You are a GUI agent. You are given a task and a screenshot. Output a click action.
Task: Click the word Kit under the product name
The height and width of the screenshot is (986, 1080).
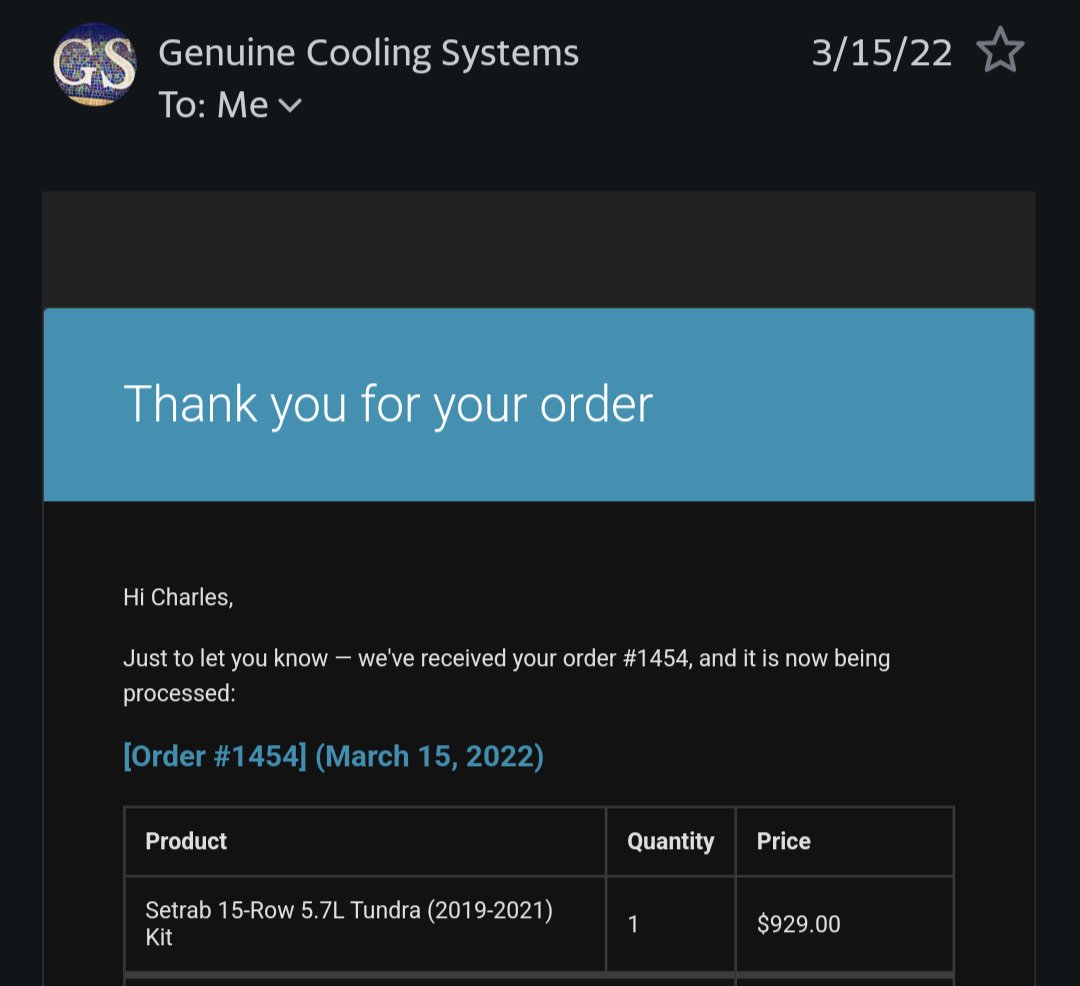(x=158, y=937)
